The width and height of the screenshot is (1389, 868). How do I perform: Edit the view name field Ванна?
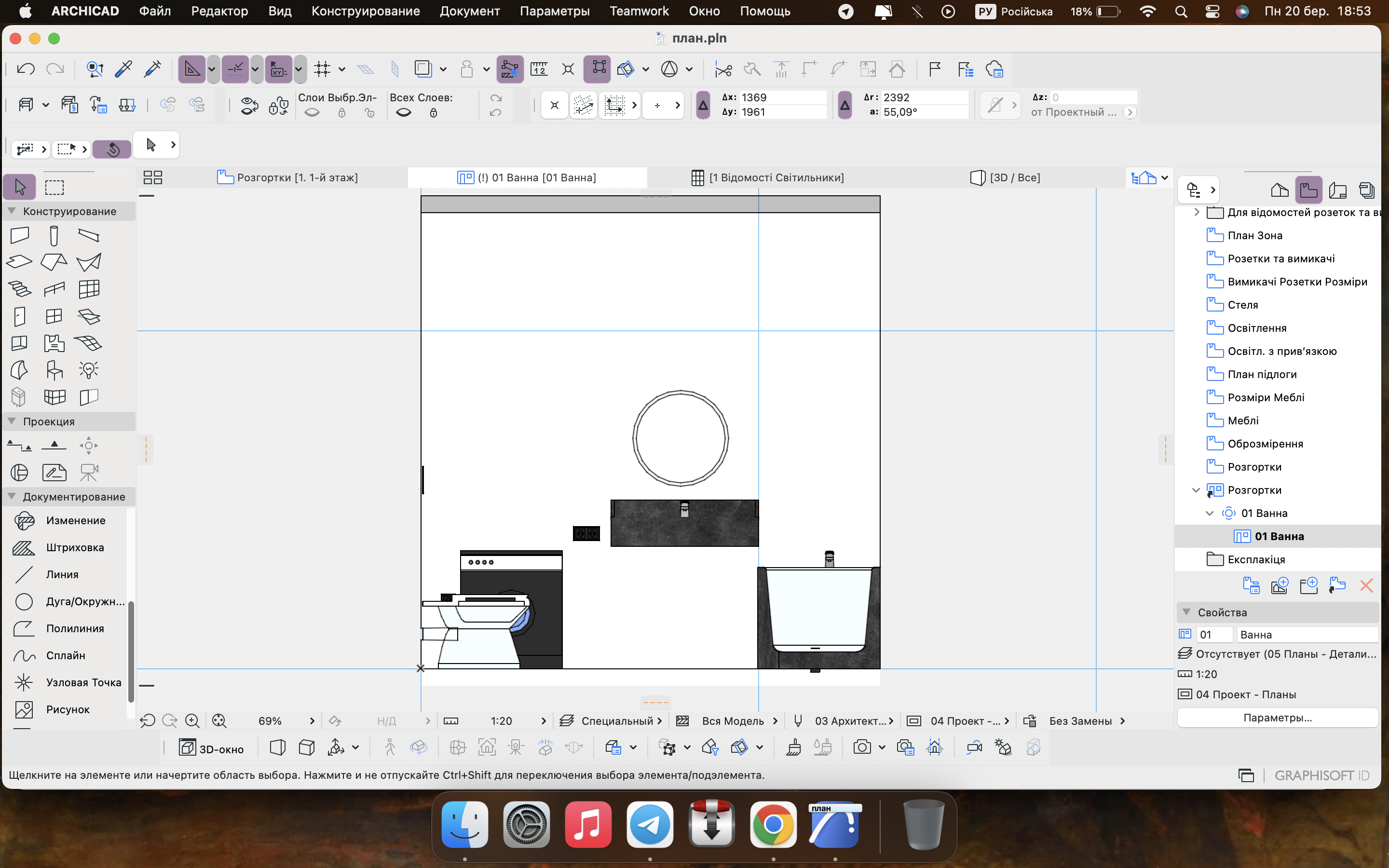(1307, 634)
